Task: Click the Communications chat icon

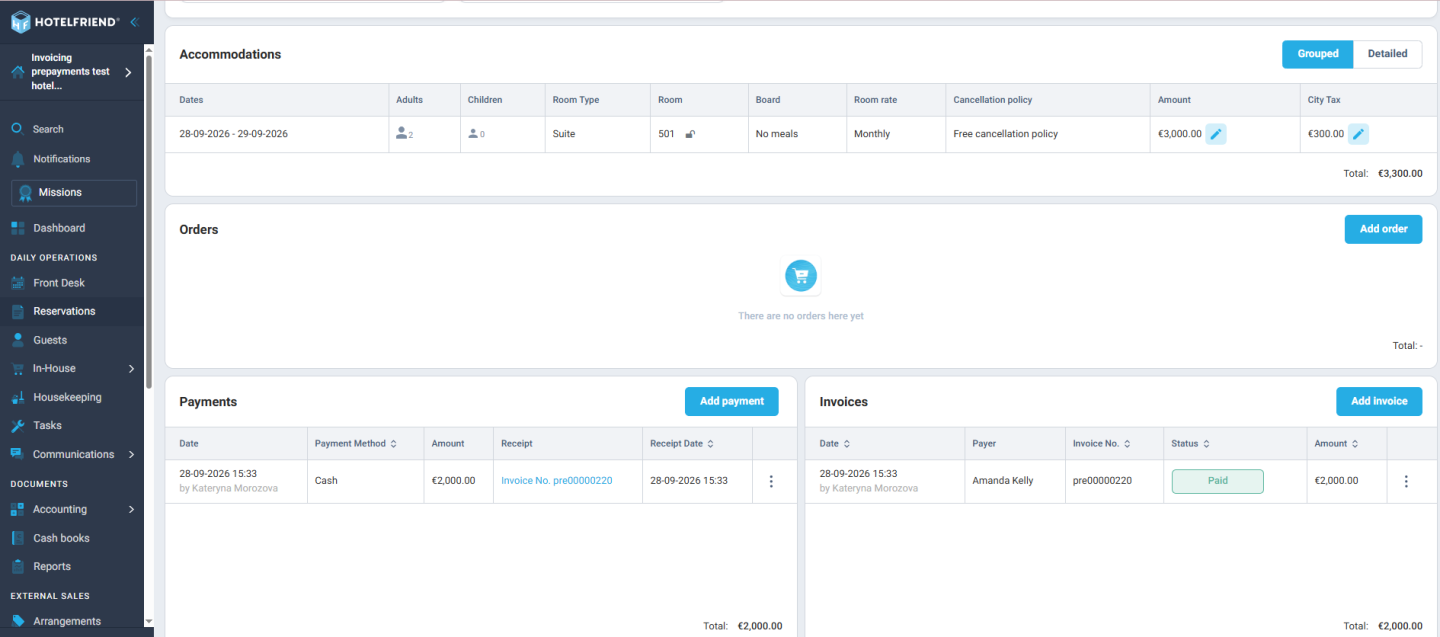Action: point(17,454)
